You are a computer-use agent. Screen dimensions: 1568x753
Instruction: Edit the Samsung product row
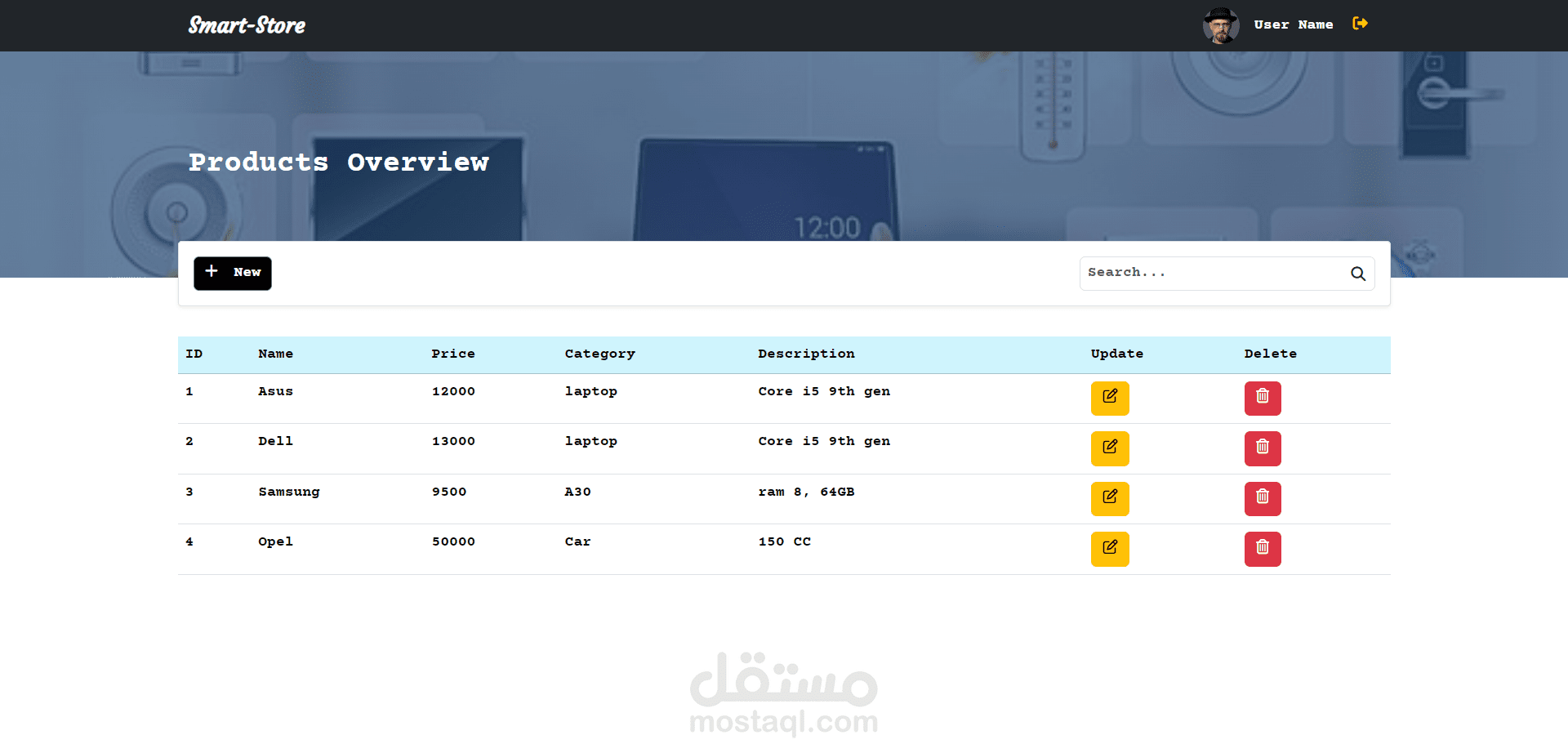pyautogui.click(x=1110, y=498)
